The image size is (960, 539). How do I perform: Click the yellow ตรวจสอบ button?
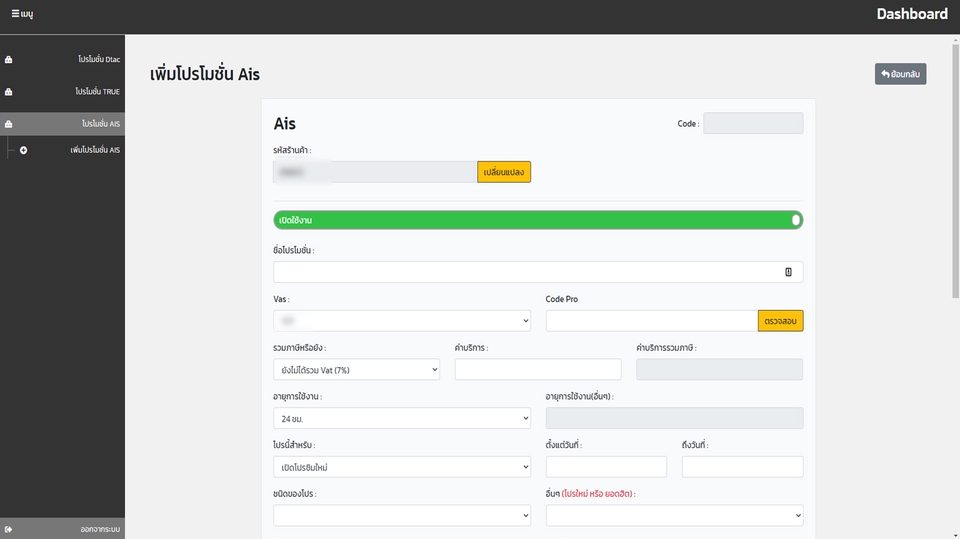coord(780,321)
